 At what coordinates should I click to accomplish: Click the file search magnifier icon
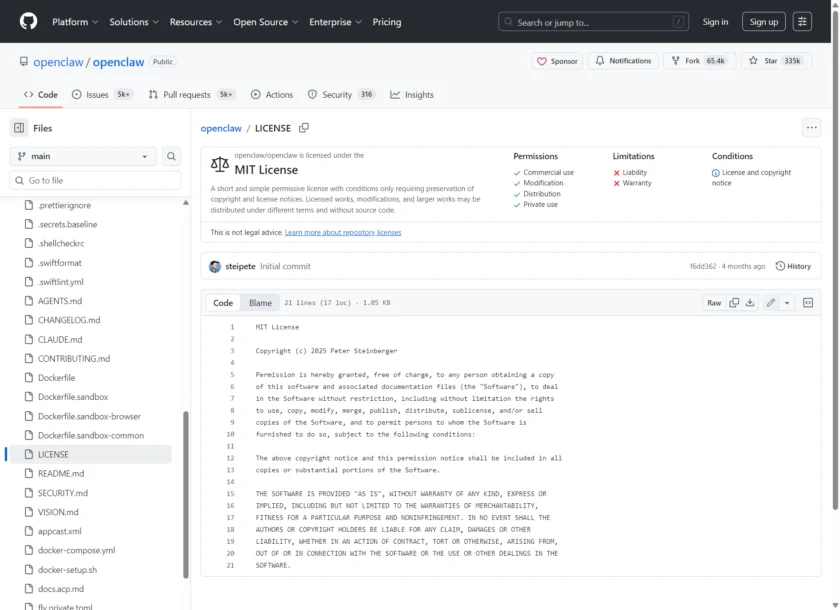point(172,156)
